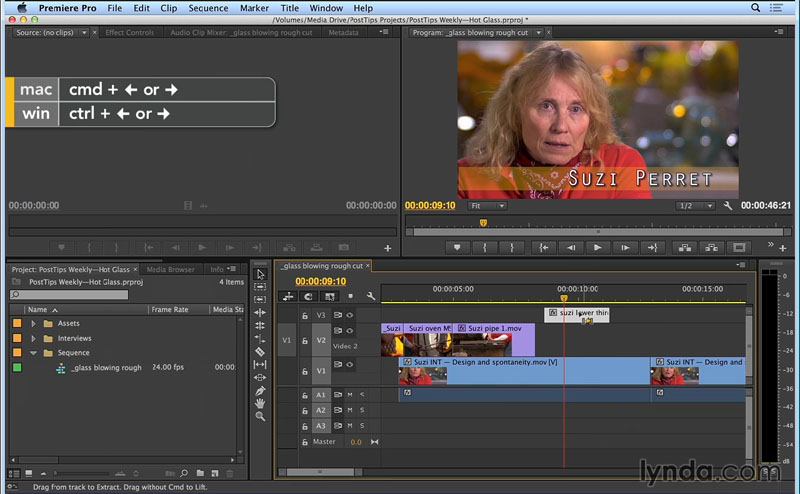The image size is (800, 494).
Task: Mute audio track A1
Action: click(350, 394)
